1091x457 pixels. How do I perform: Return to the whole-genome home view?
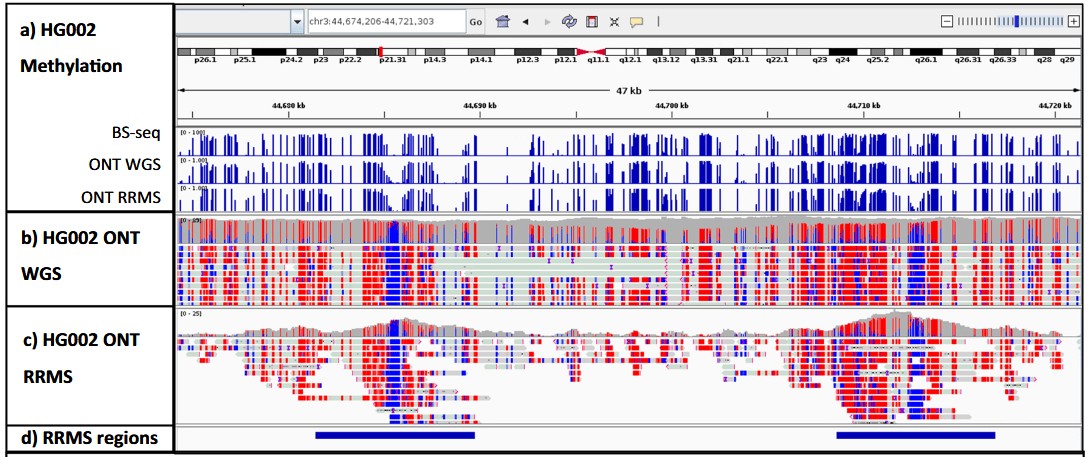point(502,22)
